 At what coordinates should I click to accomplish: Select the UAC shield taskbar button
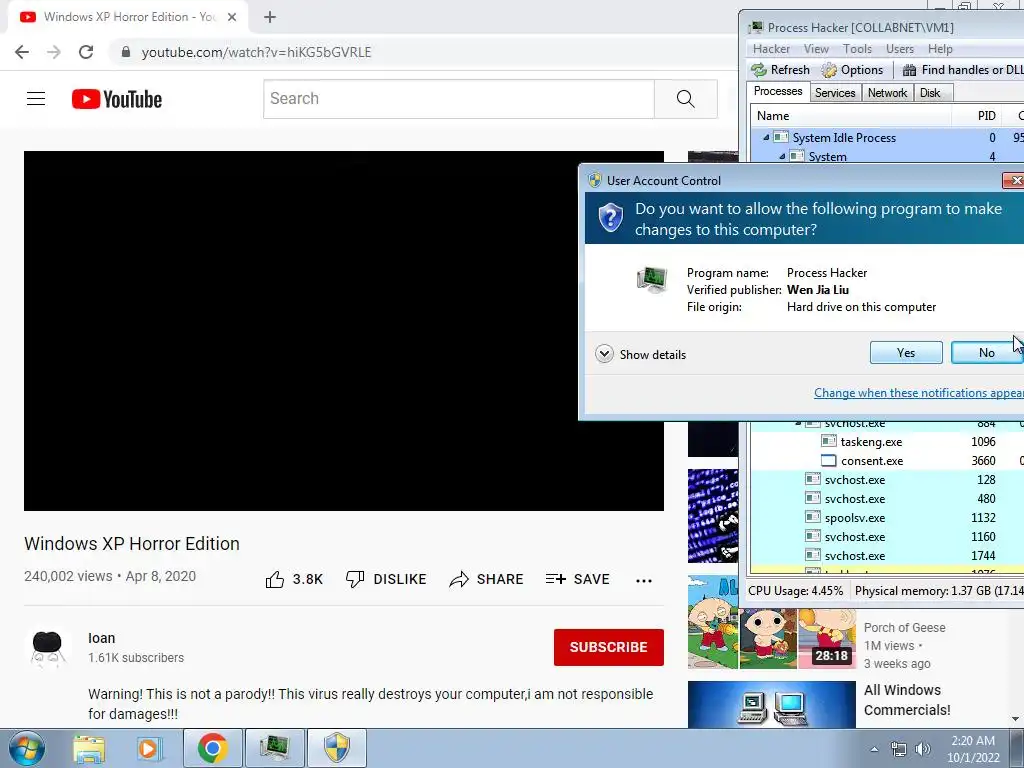click(x=337, y=748)
